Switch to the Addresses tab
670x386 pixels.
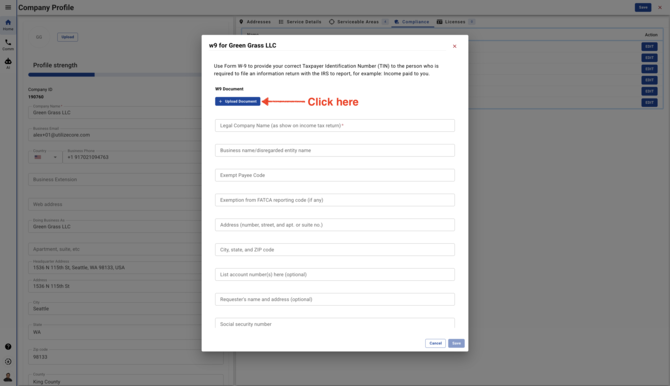[255, 22]
